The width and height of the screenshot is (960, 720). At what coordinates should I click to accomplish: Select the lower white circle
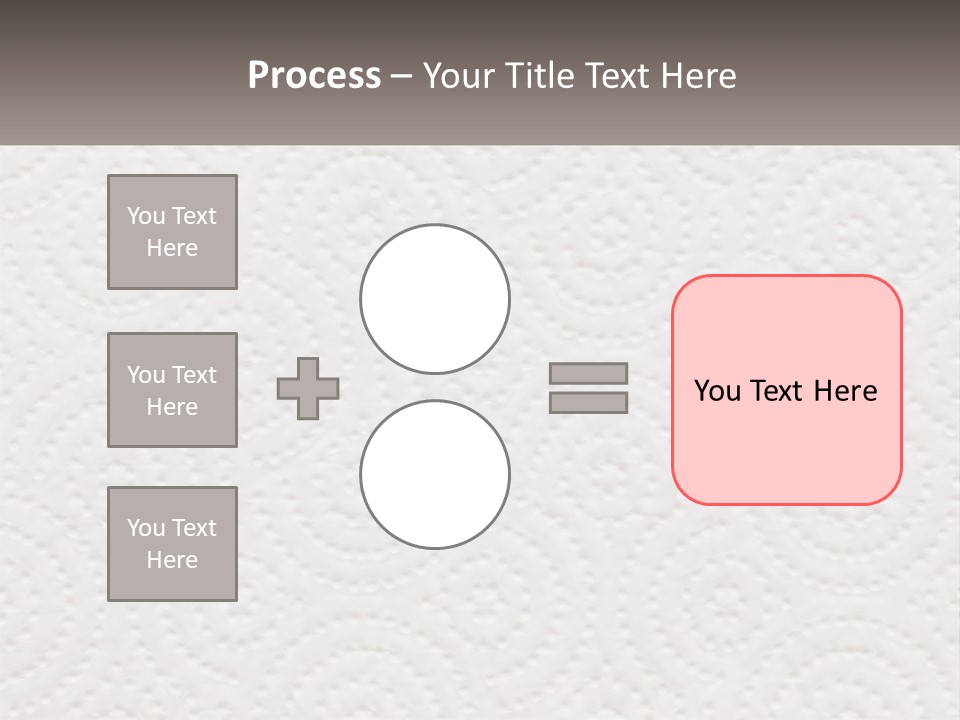435,474
